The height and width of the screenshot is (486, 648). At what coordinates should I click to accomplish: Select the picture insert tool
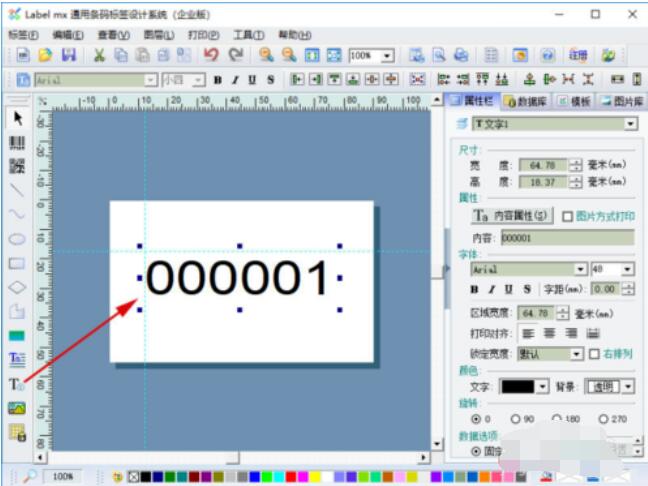pos(17,408)
